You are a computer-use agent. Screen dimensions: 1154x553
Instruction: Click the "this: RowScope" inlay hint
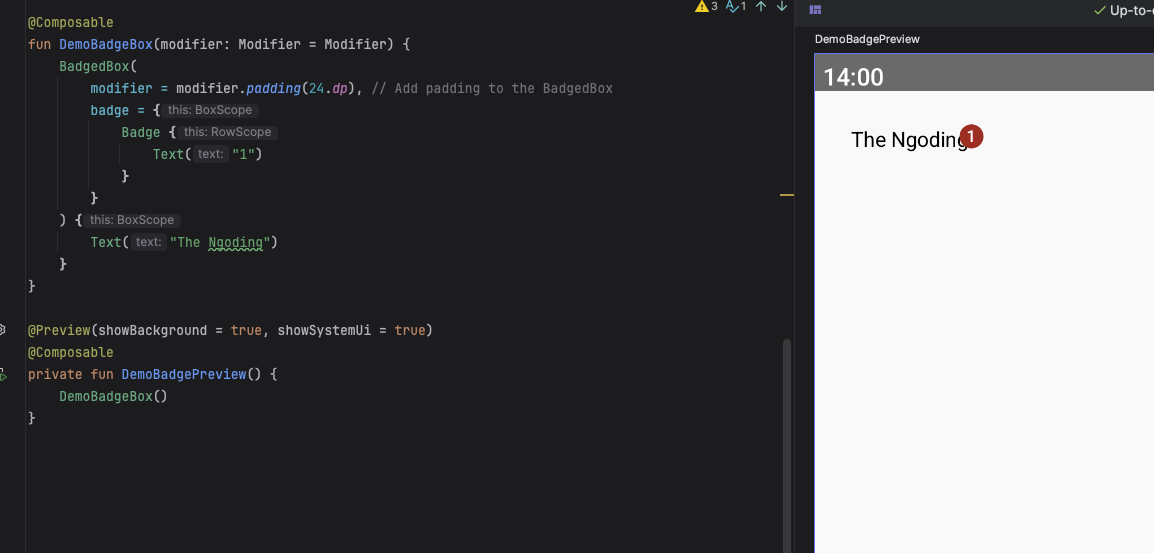227,132
